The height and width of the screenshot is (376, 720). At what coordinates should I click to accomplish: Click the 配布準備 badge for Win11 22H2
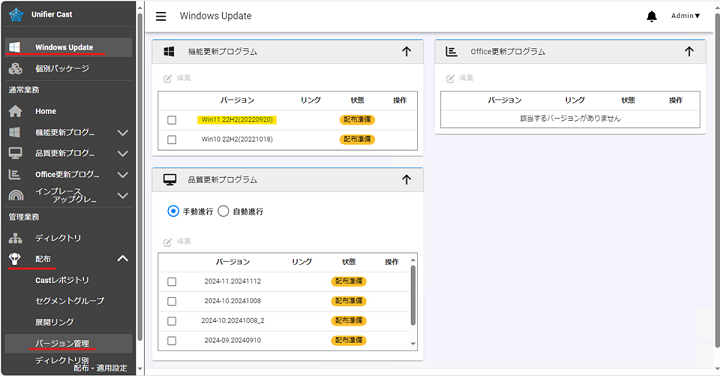(x=357, y=120)
